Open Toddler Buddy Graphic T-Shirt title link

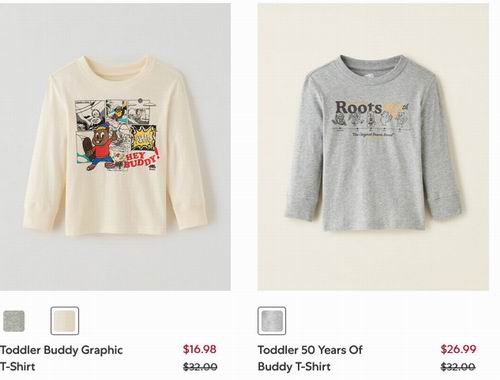[x=61, y=358]
